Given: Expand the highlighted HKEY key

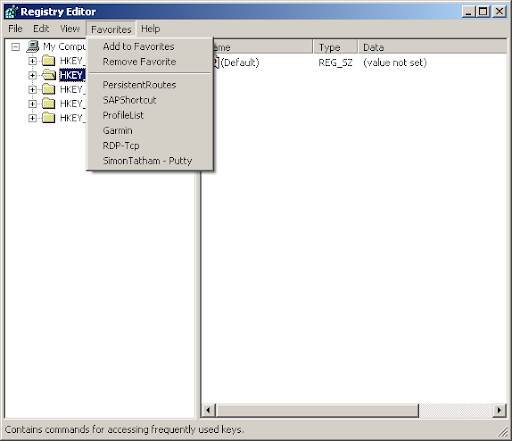Looking at the screenshot, I should (32, 75).
